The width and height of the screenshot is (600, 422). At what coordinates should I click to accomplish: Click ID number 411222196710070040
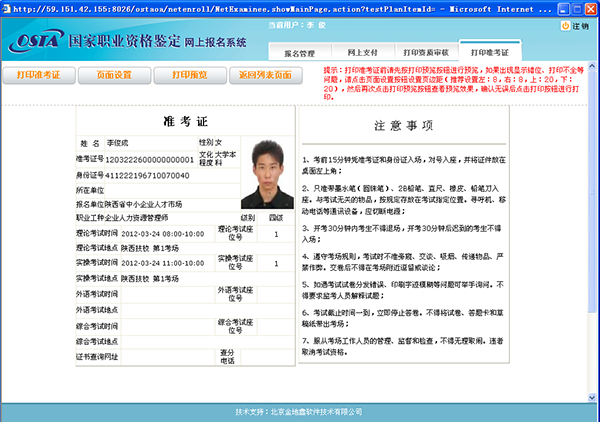pos(147,176)
